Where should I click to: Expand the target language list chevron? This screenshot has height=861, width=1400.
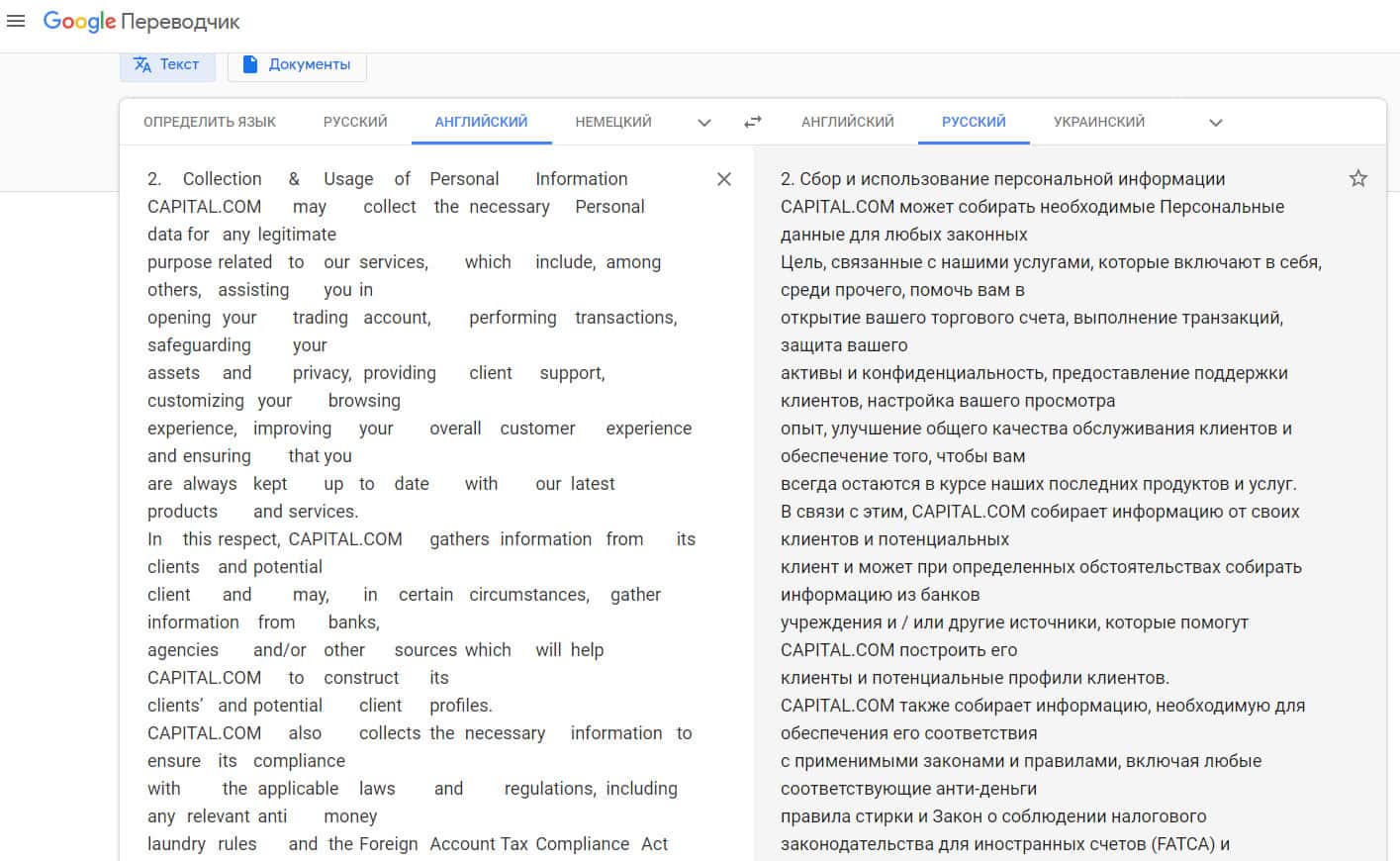1216,123
